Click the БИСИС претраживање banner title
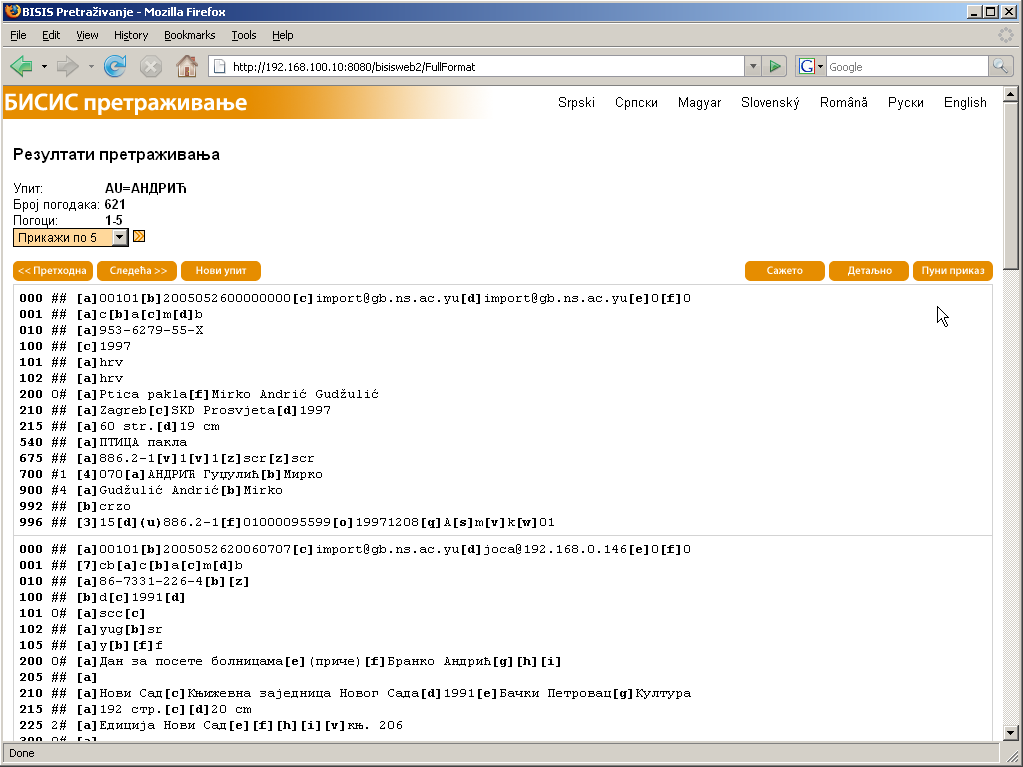The image size is (1023, 767). (x=126, y=102)
